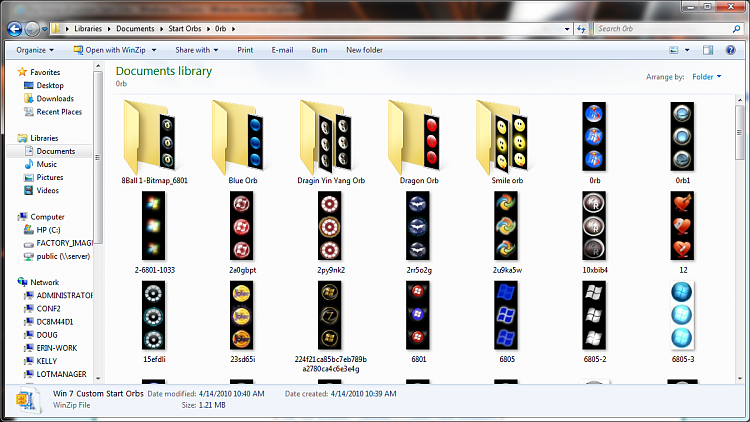
Task: Click the Burn toolbar button
Action: [x=320, y=50]
